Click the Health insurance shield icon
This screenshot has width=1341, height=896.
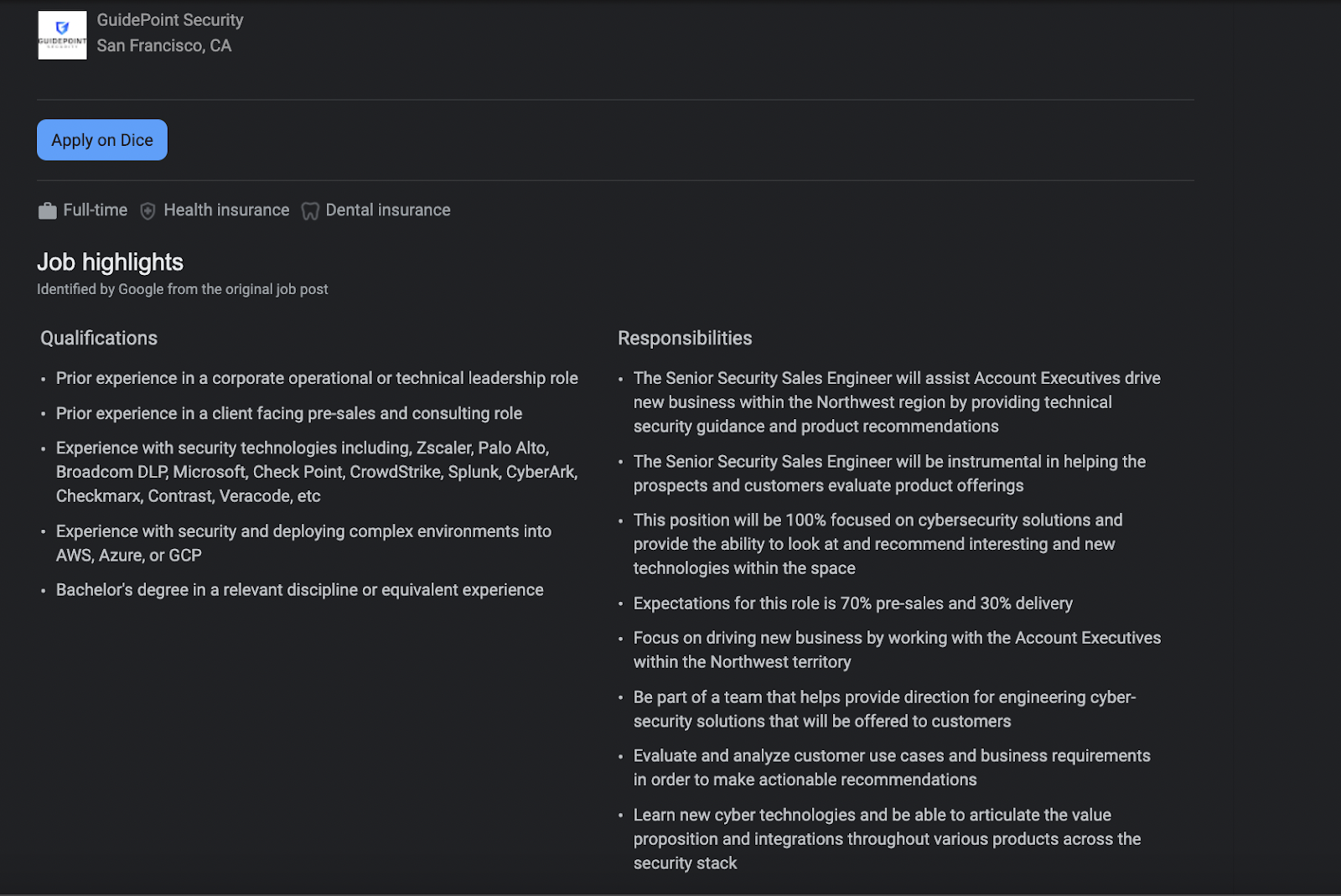[x=148, y=211]
